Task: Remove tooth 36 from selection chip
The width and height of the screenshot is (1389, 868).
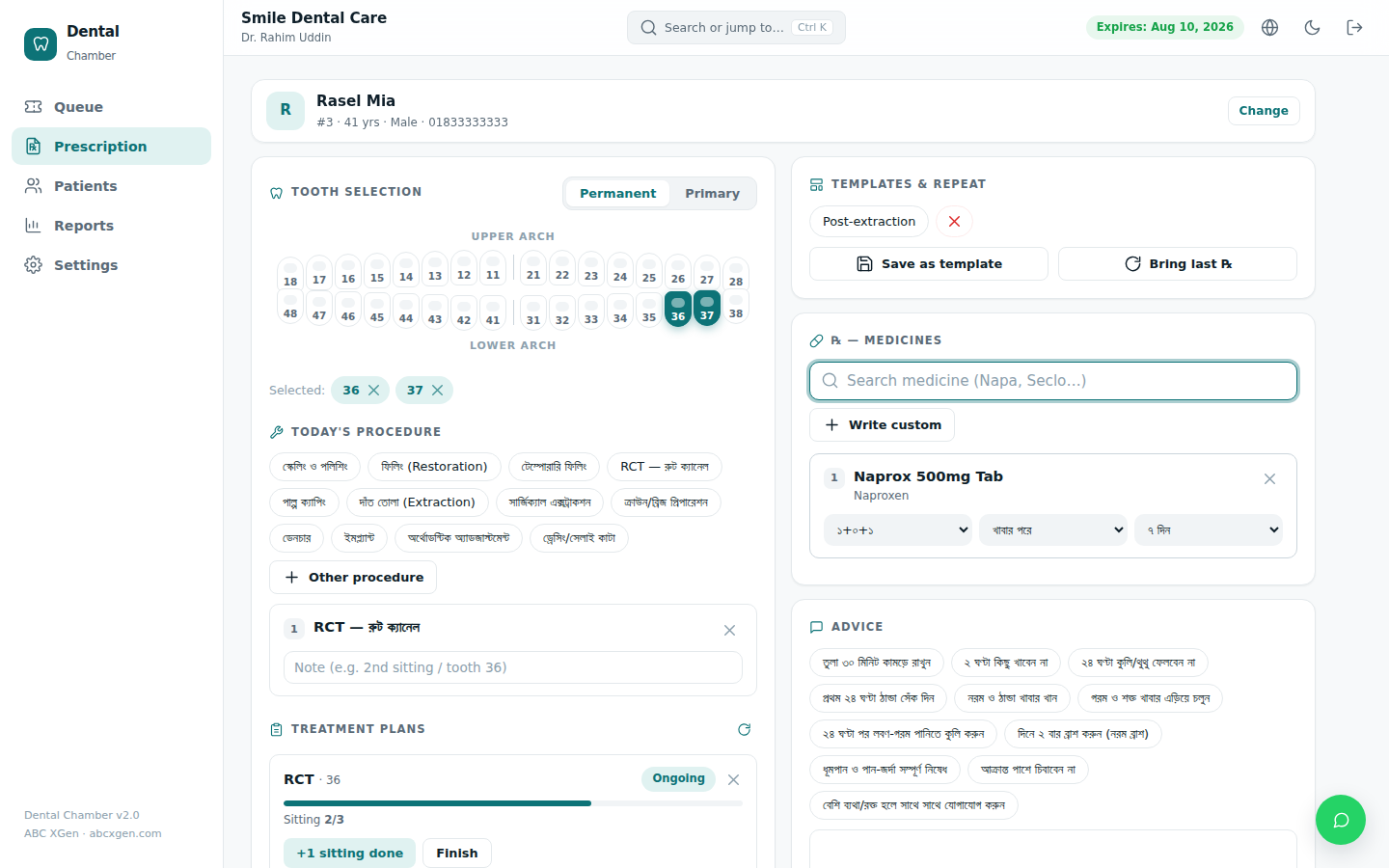Action: (x=373, y=390)
